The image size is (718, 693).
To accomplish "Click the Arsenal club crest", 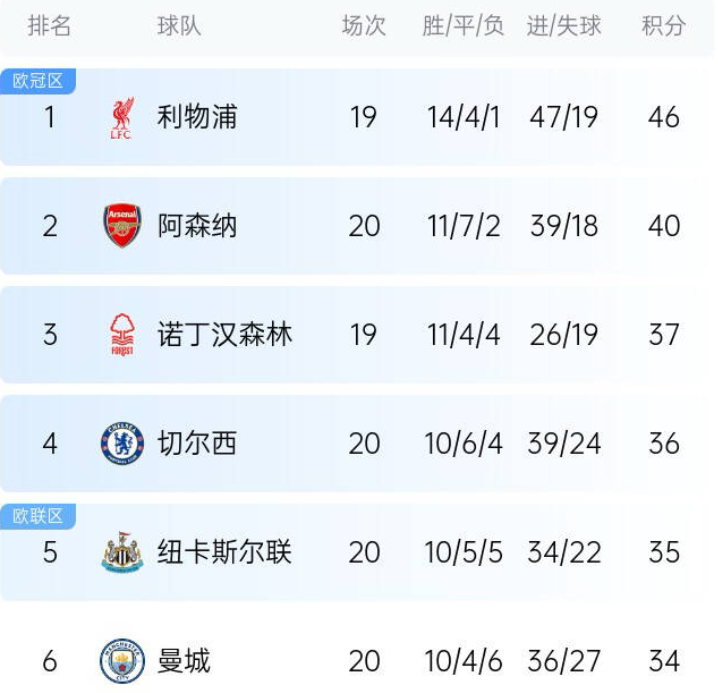I will tap(122, 226).
